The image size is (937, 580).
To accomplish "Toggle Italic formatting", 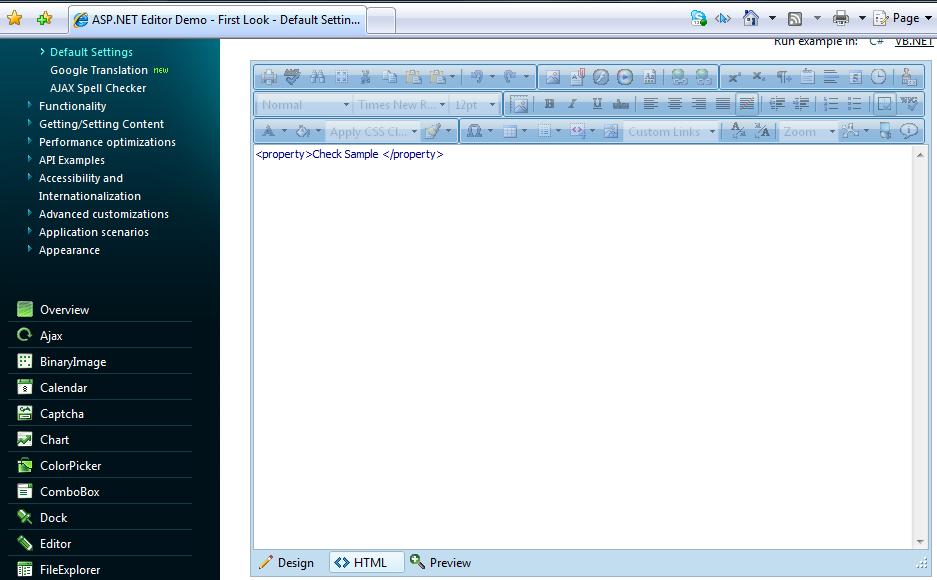I will 572,105.
